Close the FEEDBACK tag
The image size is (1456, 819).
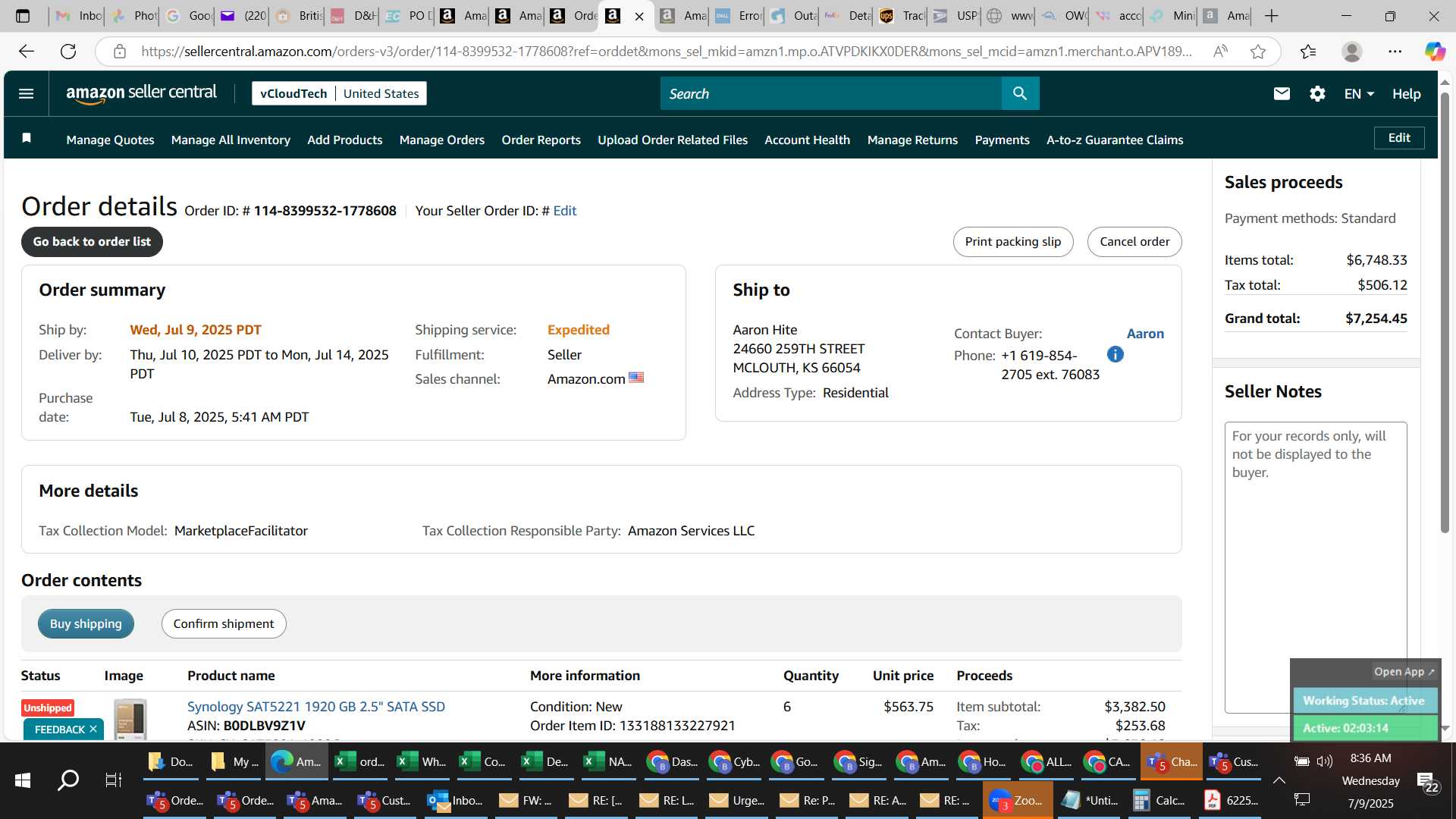coord(93,729)
